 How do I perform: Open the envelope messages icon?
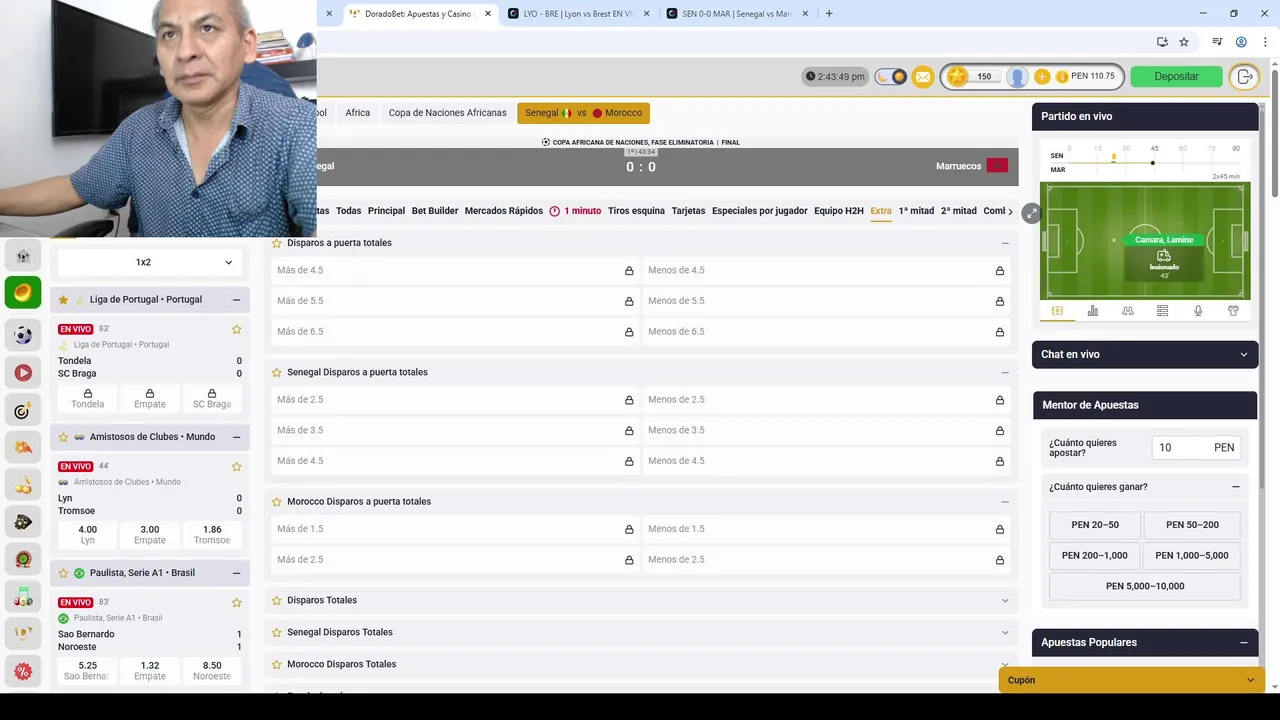click(x=923, y=77)
